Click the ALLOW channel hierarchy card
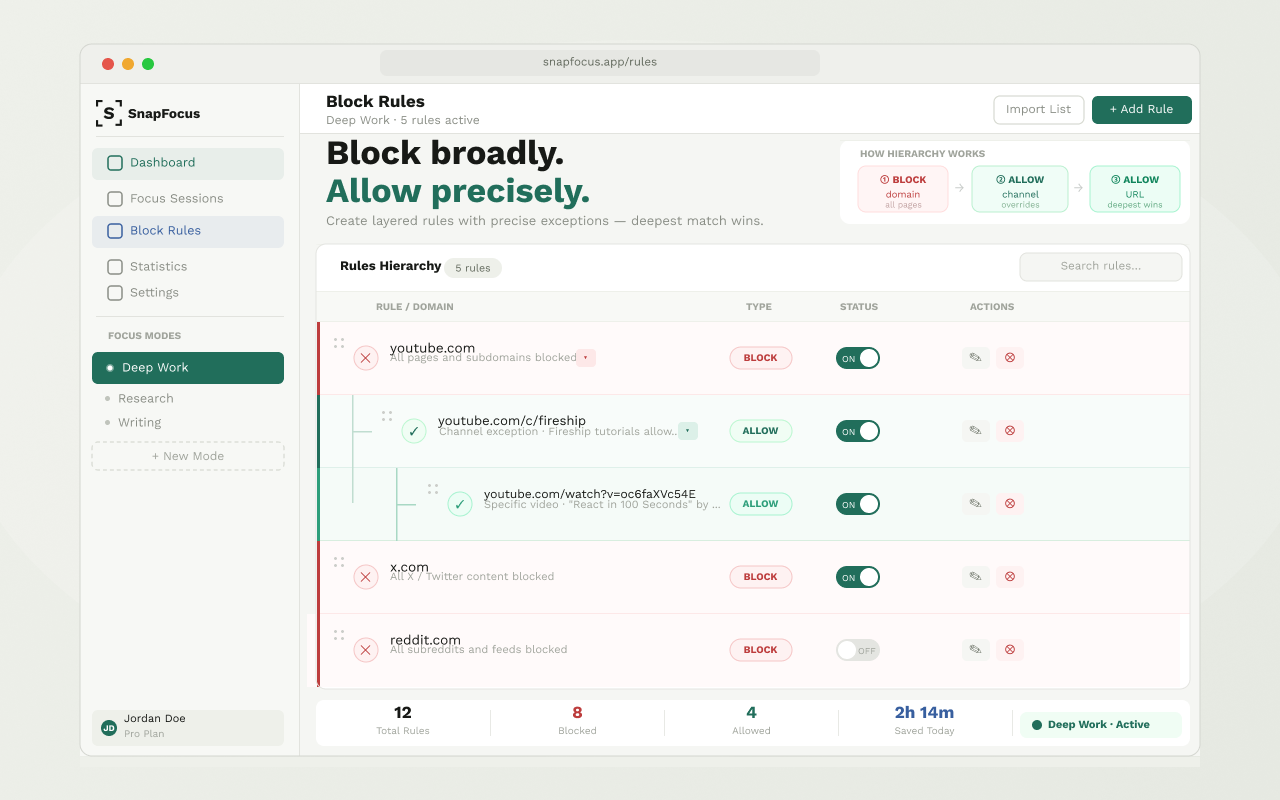 (1020, 189)
